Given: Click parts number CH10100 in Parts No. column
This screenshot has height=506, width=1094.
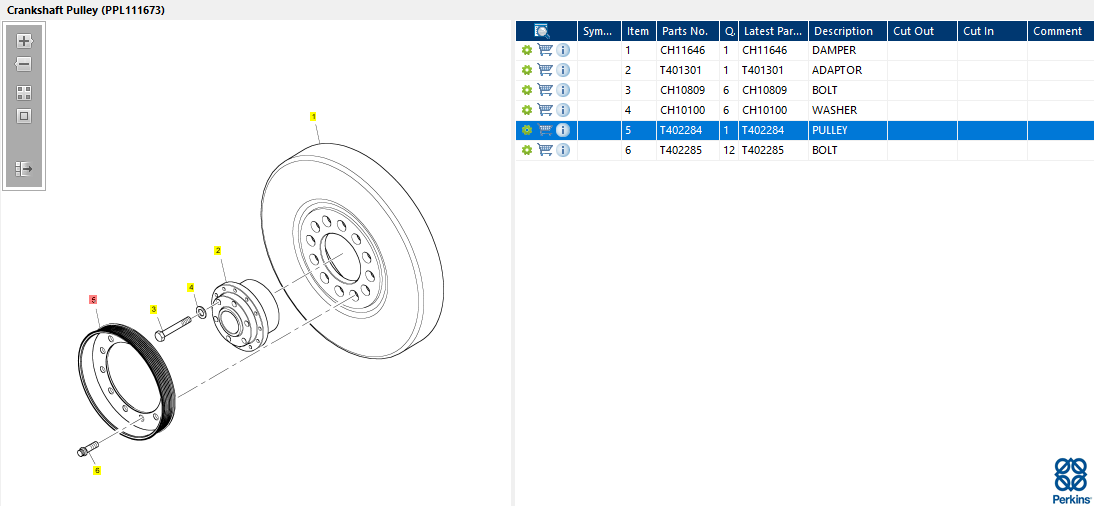Looking at the screenshot, I should coord(682,110).
